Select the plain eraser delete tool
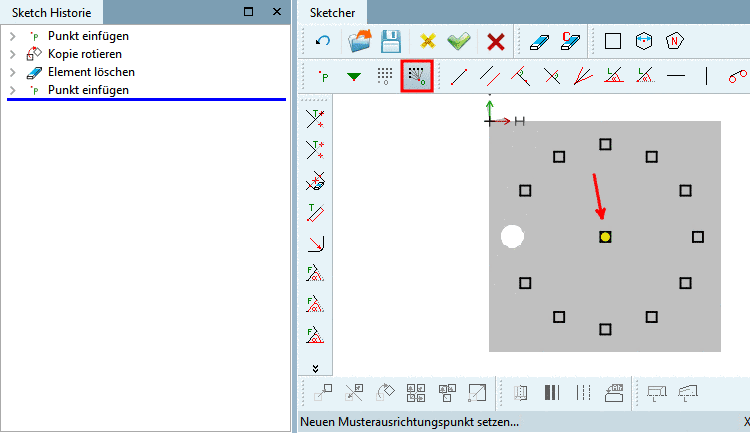The image size is (750, 433). tap(539, 42)
